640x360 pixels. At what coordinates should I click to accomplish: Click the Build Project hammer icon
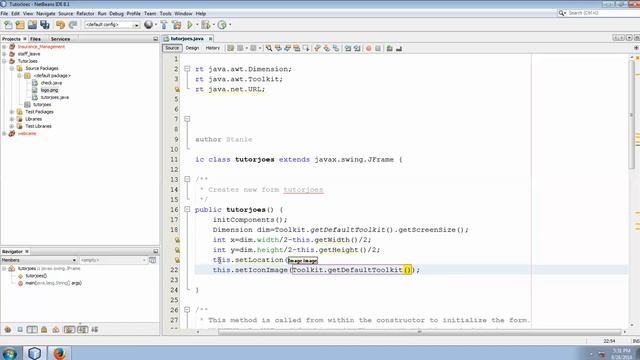[x=164, y=25]
